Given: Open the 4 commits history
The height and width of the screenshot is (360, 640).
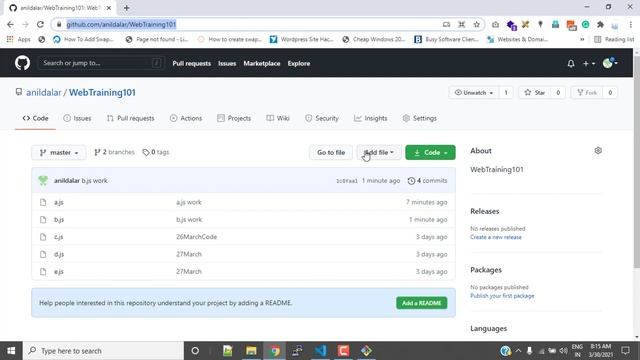Looking at the screenshot, I should pyautogui.click(x=427, y=181).
